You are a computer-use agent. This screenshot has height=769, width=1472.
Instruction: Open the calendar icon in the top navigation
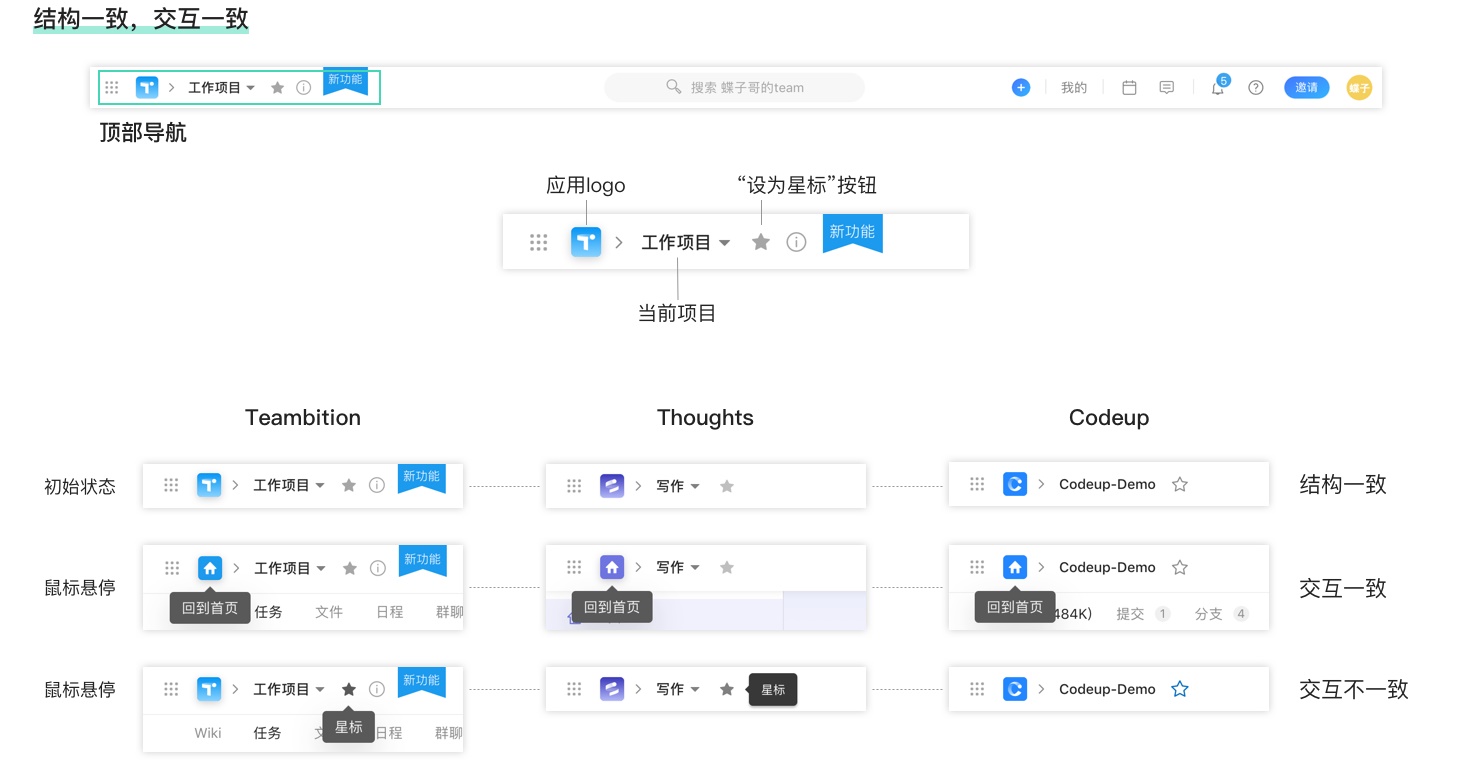point(1129,88)
